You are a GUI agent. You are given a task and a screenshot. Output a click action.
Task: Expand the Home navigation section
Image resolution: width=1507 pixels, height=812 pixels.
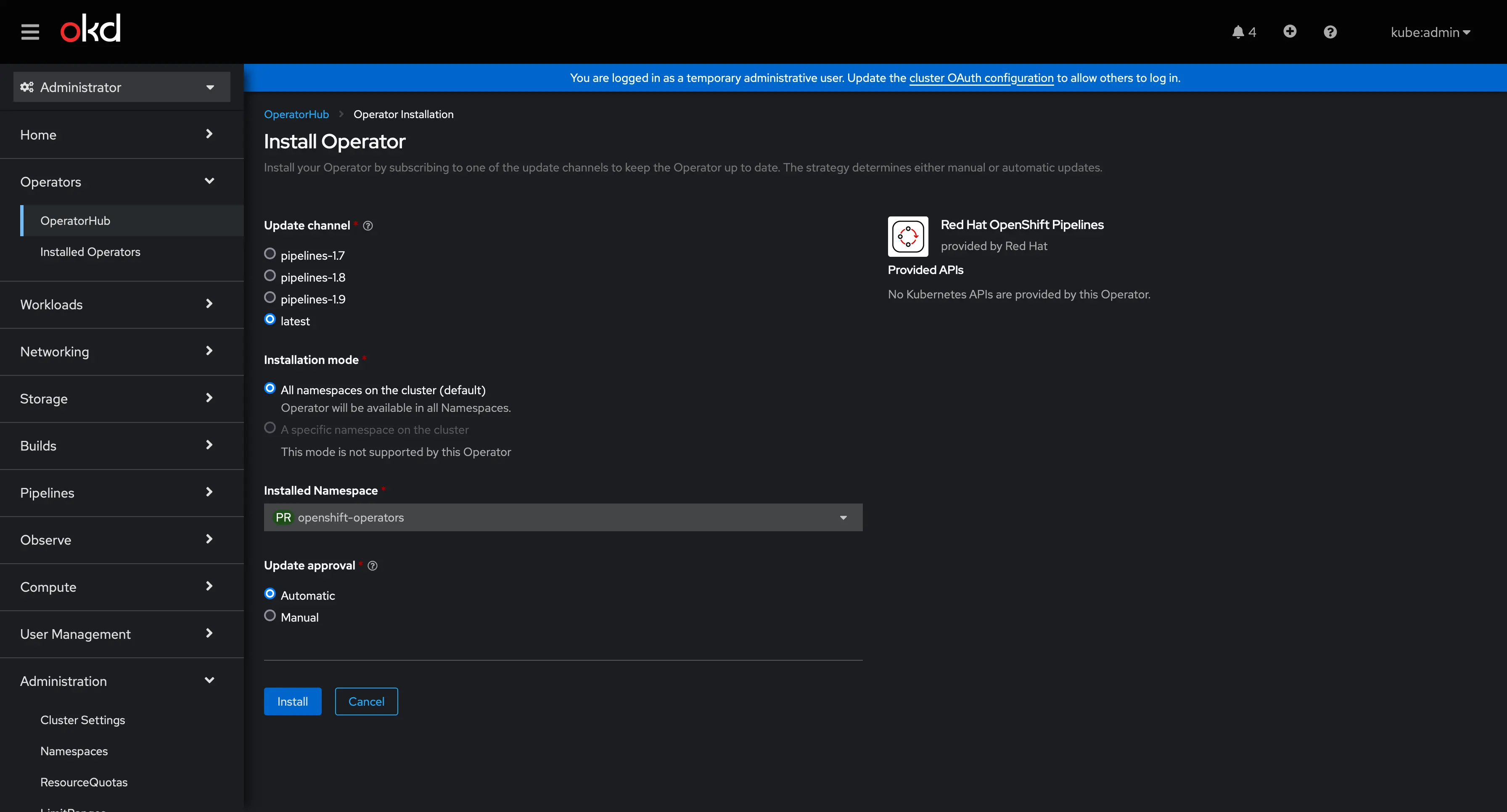[x=122, y=134]
